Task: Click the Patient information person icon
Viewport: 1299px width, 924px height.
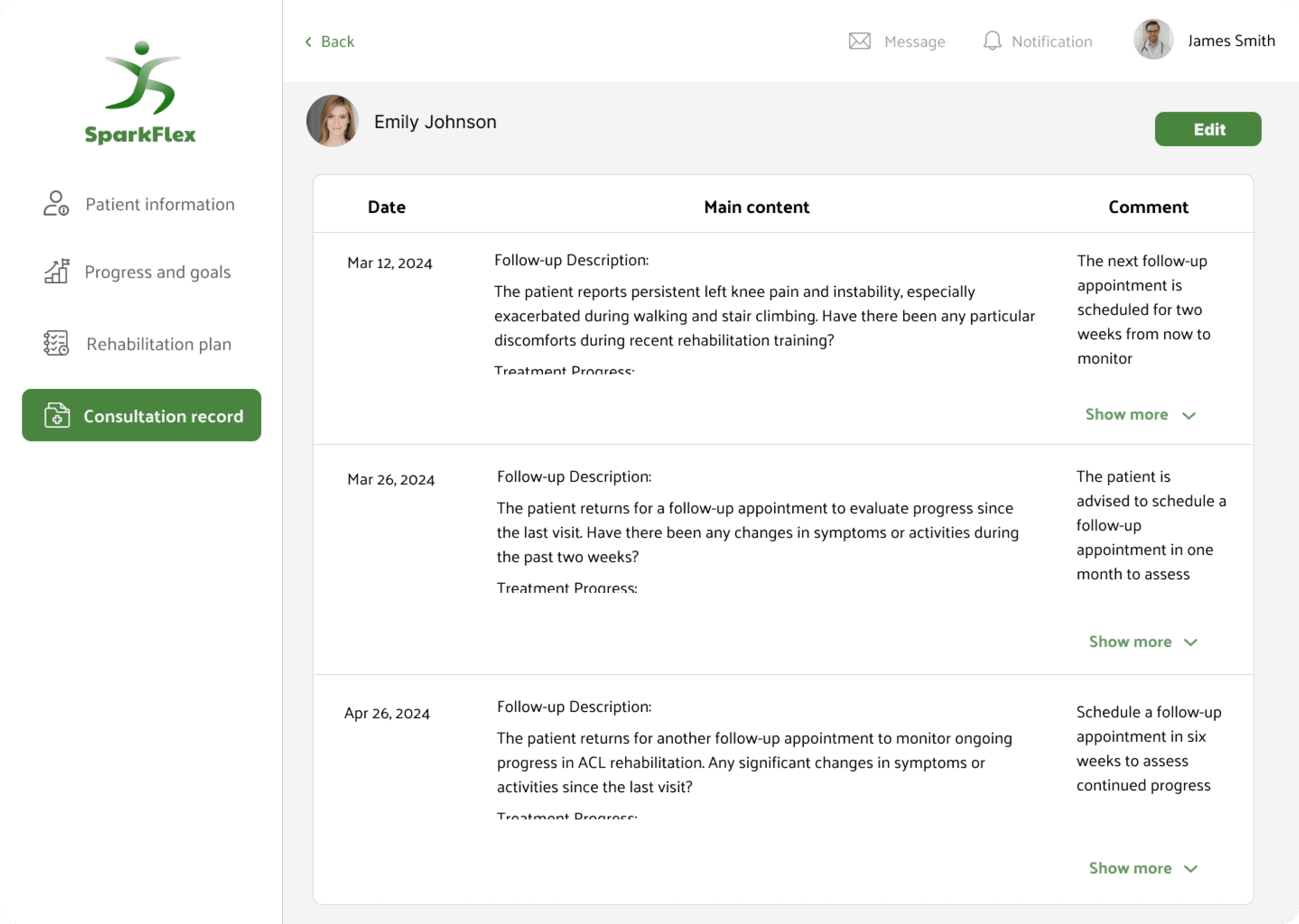Action: click(56, 204)
